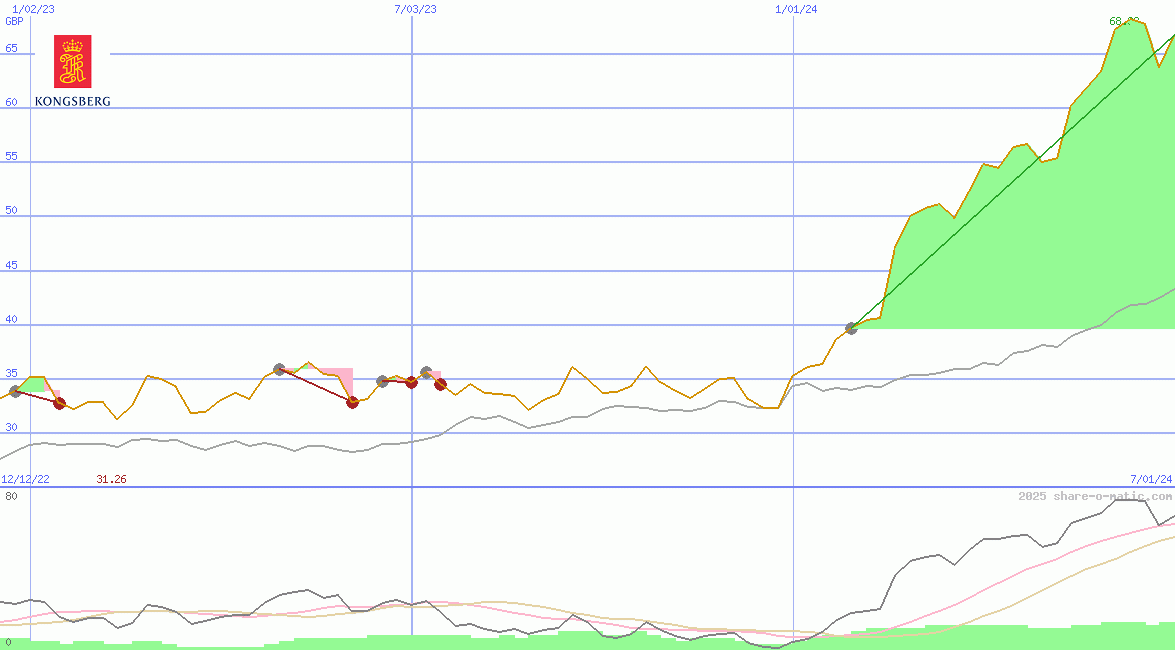Click the 50 price axis label
The width and height of the screenshot is (1175, 650).
(x=12, y=210)
